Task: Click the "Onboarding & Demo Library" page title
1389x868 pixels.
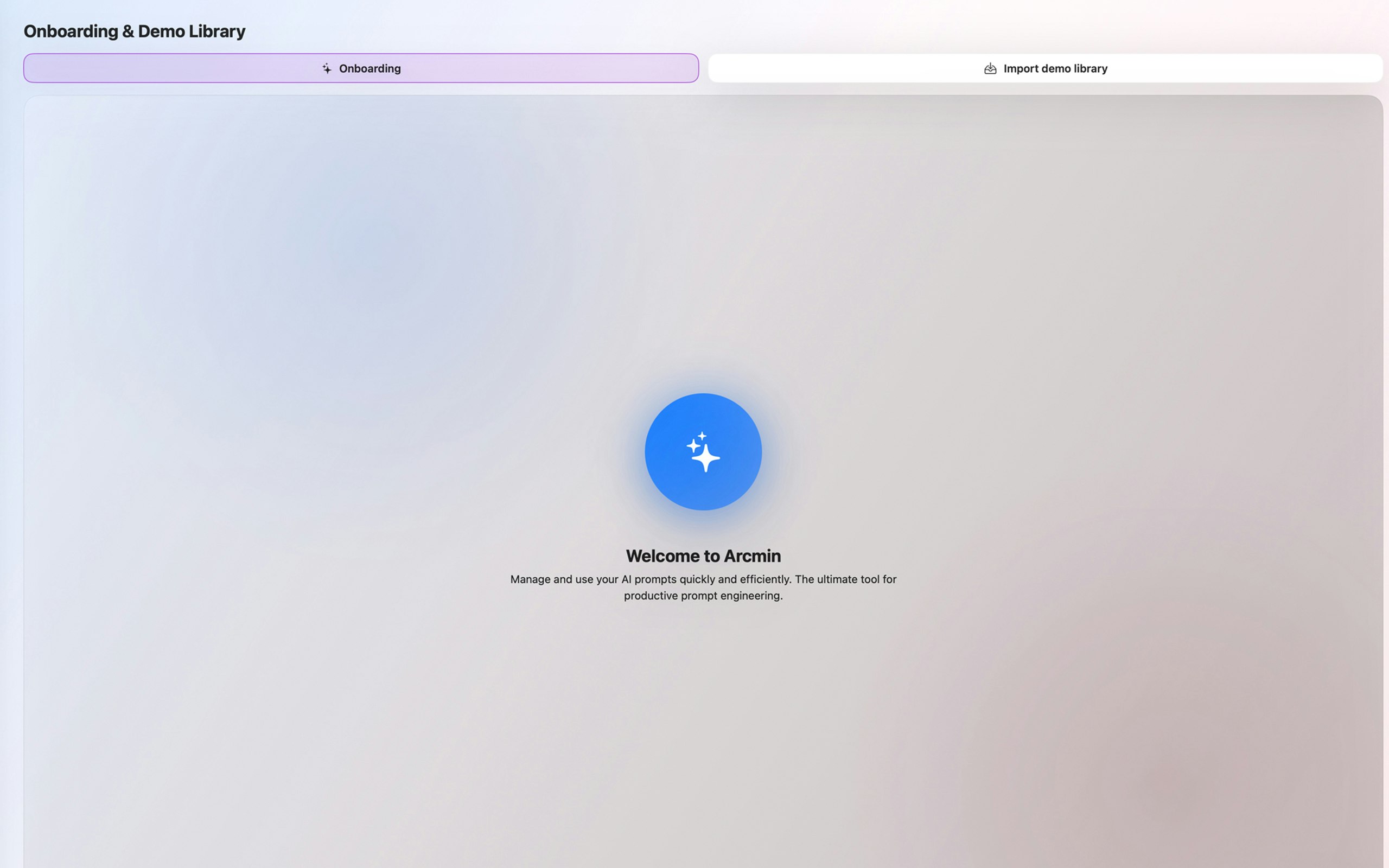Action: click(135, 31)
